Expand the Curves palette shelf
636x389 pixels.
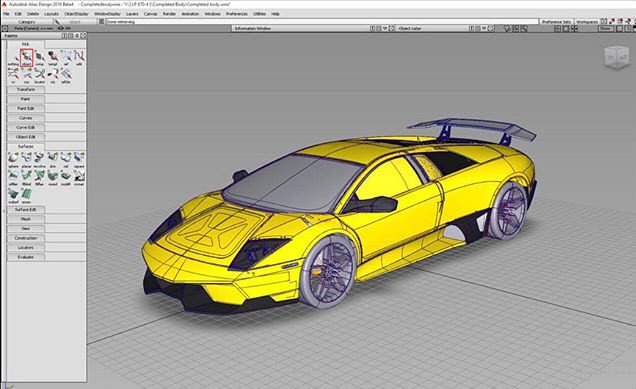pyautogui.click(x=26, y=118)
